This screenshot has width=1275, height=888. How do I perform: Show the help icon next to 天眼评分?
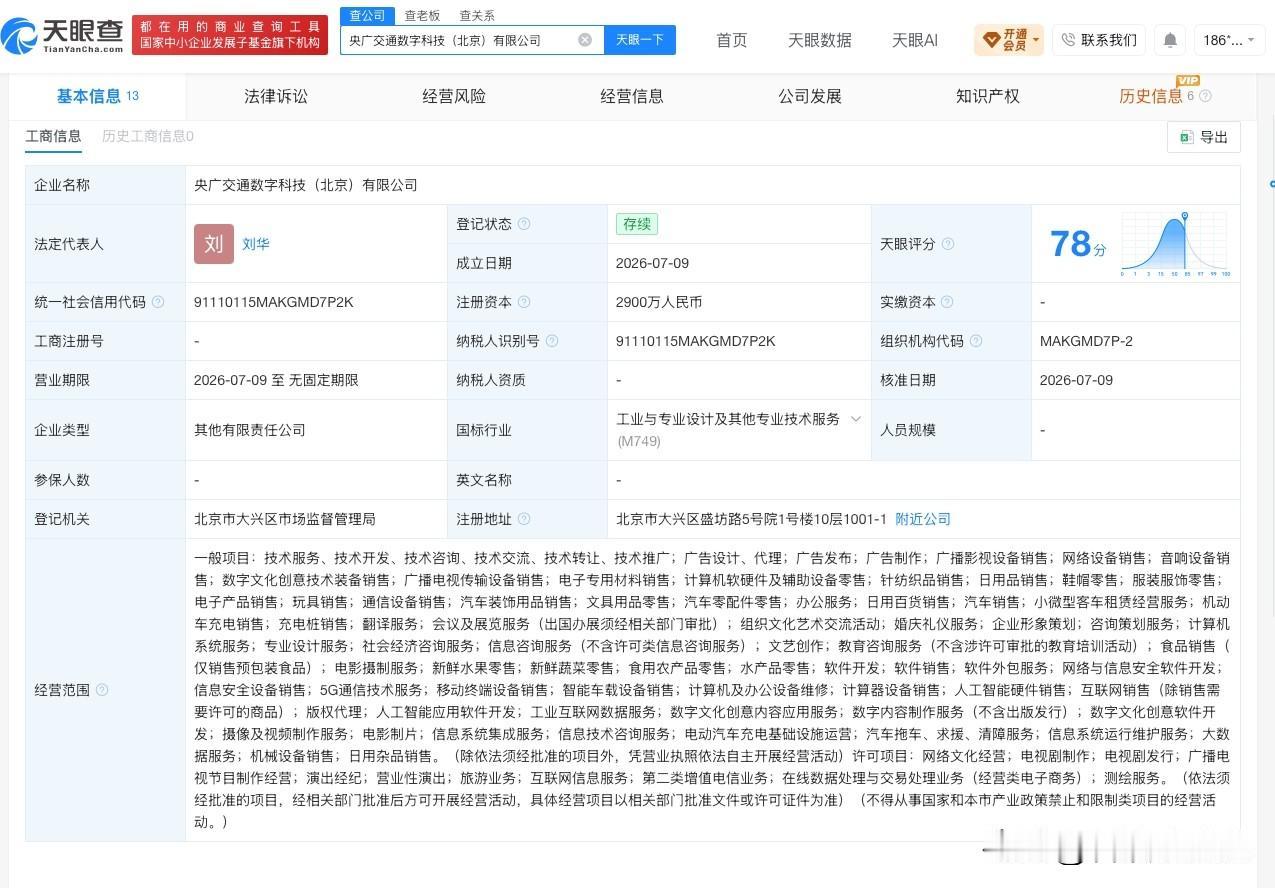coord(948,244)
